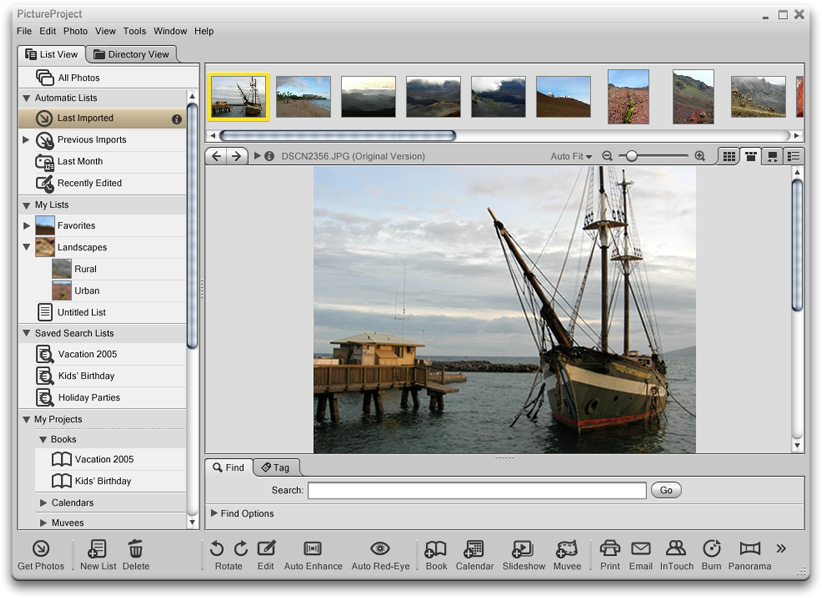Open Kids' Birthday book project

110,481
